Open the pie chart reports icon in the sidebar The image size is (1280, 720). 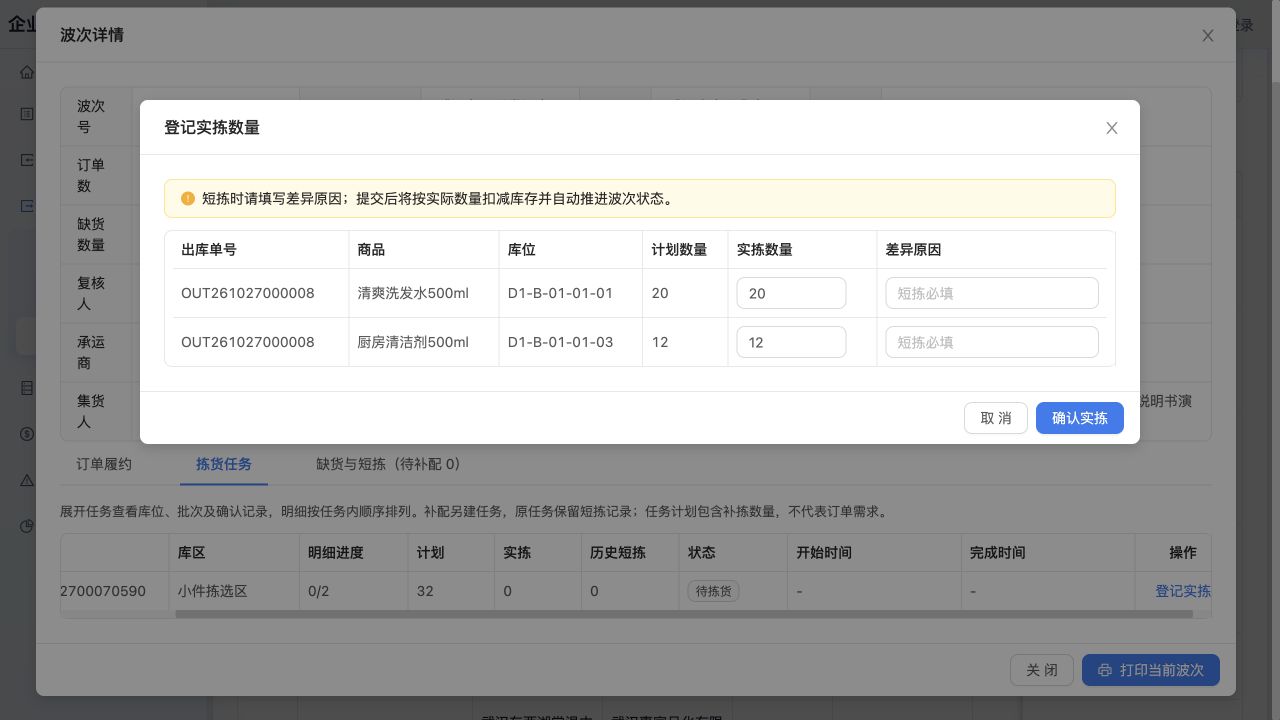pos(27,526)
